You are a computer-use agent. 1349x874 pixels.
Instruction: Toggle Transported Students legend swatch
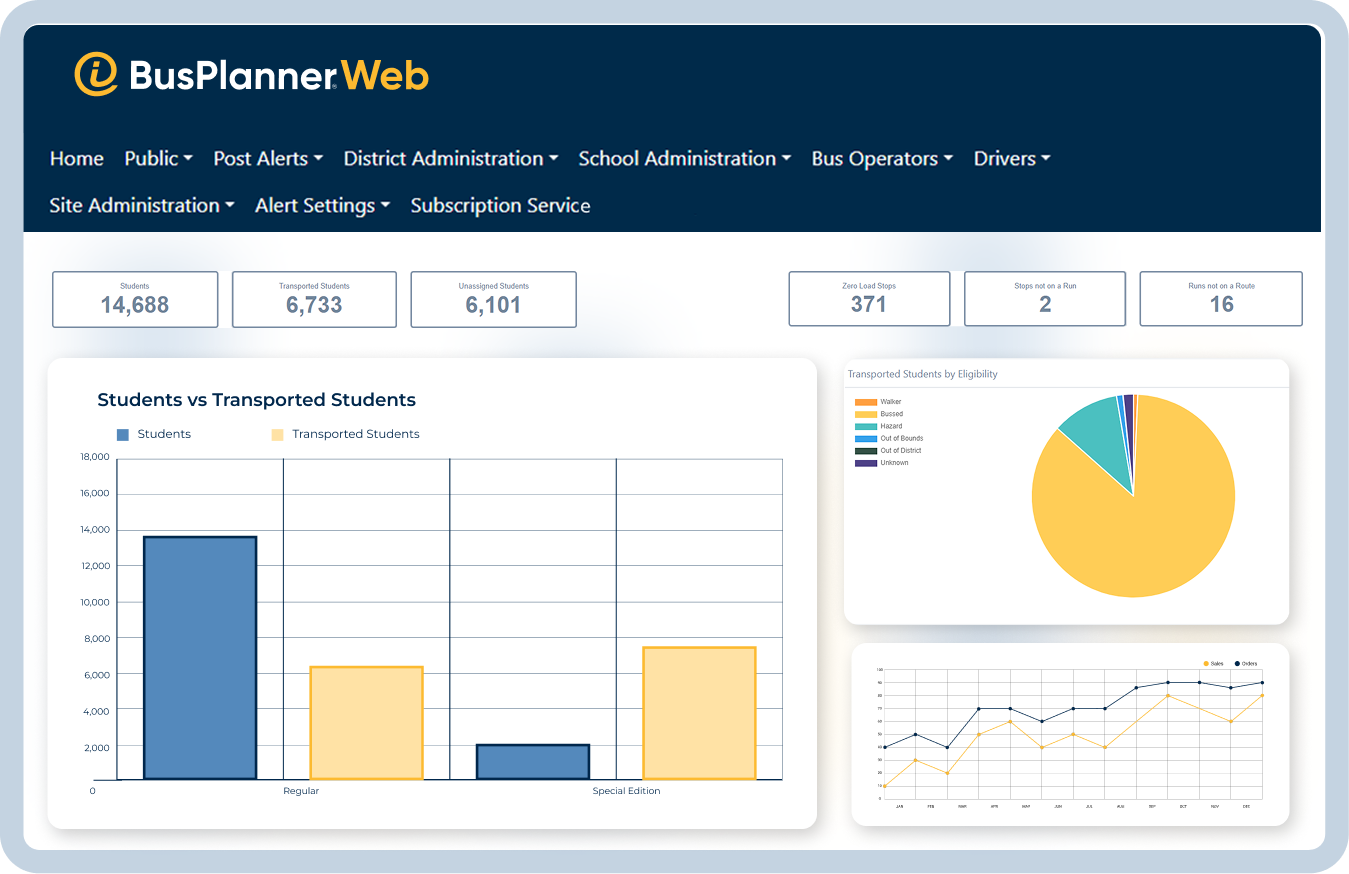coord(277,434)
